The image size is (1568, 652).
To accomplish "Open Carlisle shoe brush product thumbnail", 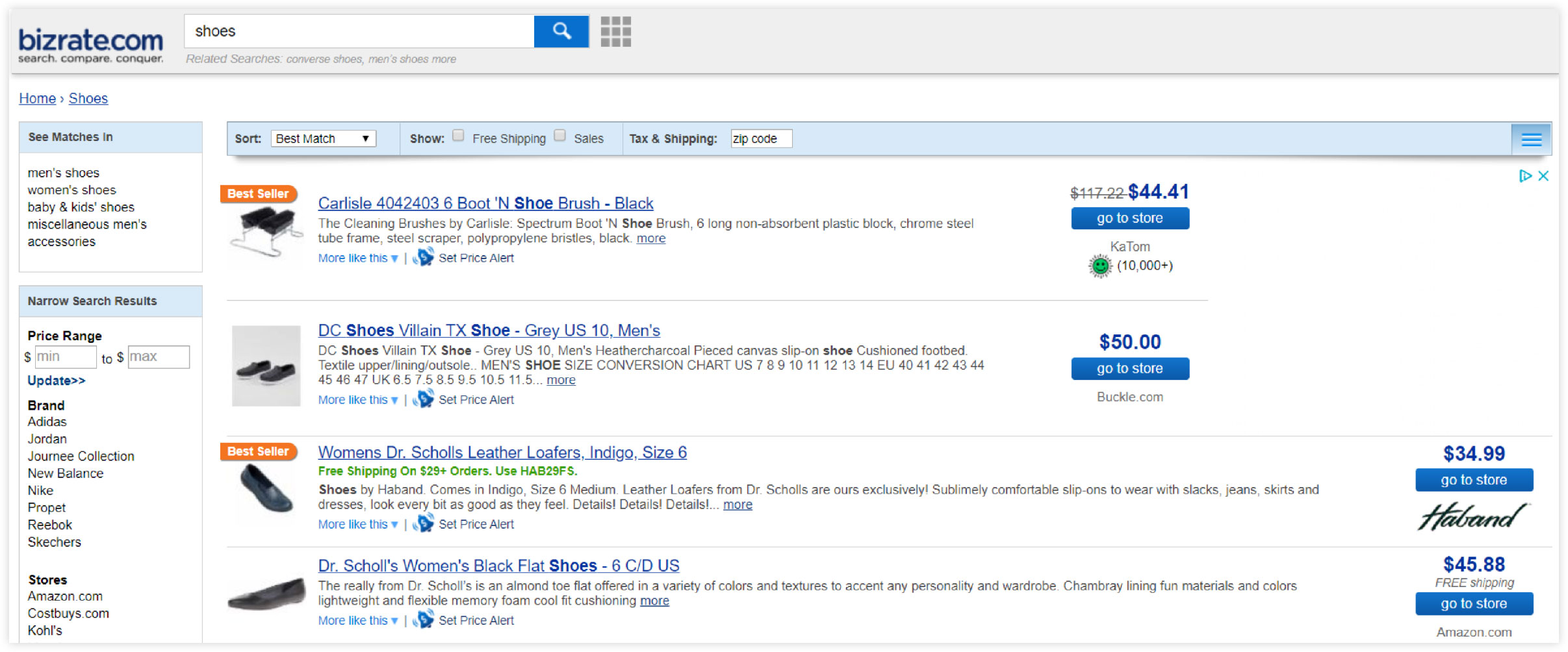I will click(x=266, y=232).
